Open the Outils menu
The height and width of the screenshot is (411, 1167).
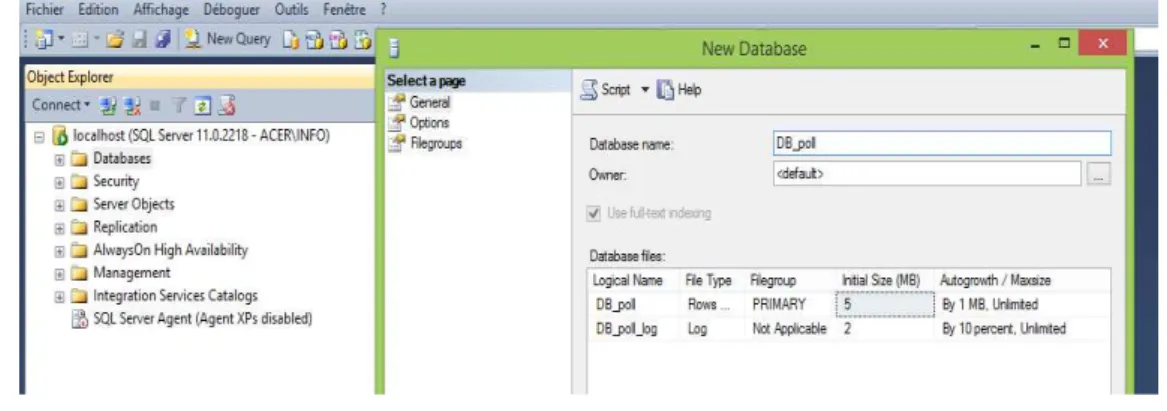tap(292, 10)
